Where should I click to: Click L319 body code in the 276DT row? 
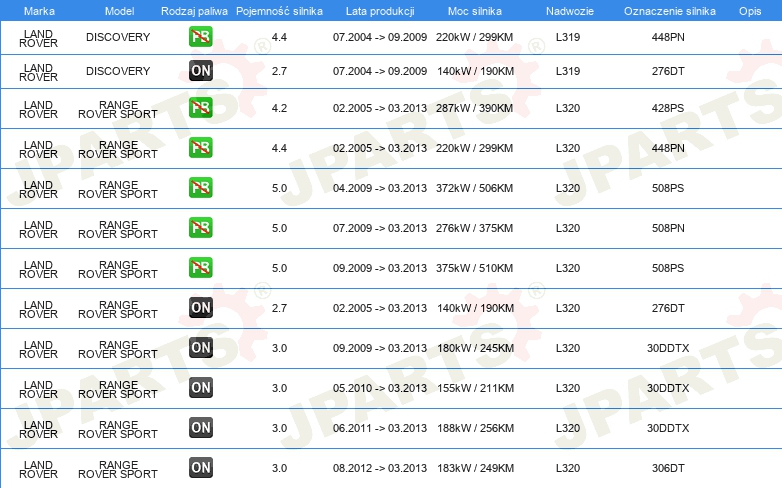click(568, 71)
